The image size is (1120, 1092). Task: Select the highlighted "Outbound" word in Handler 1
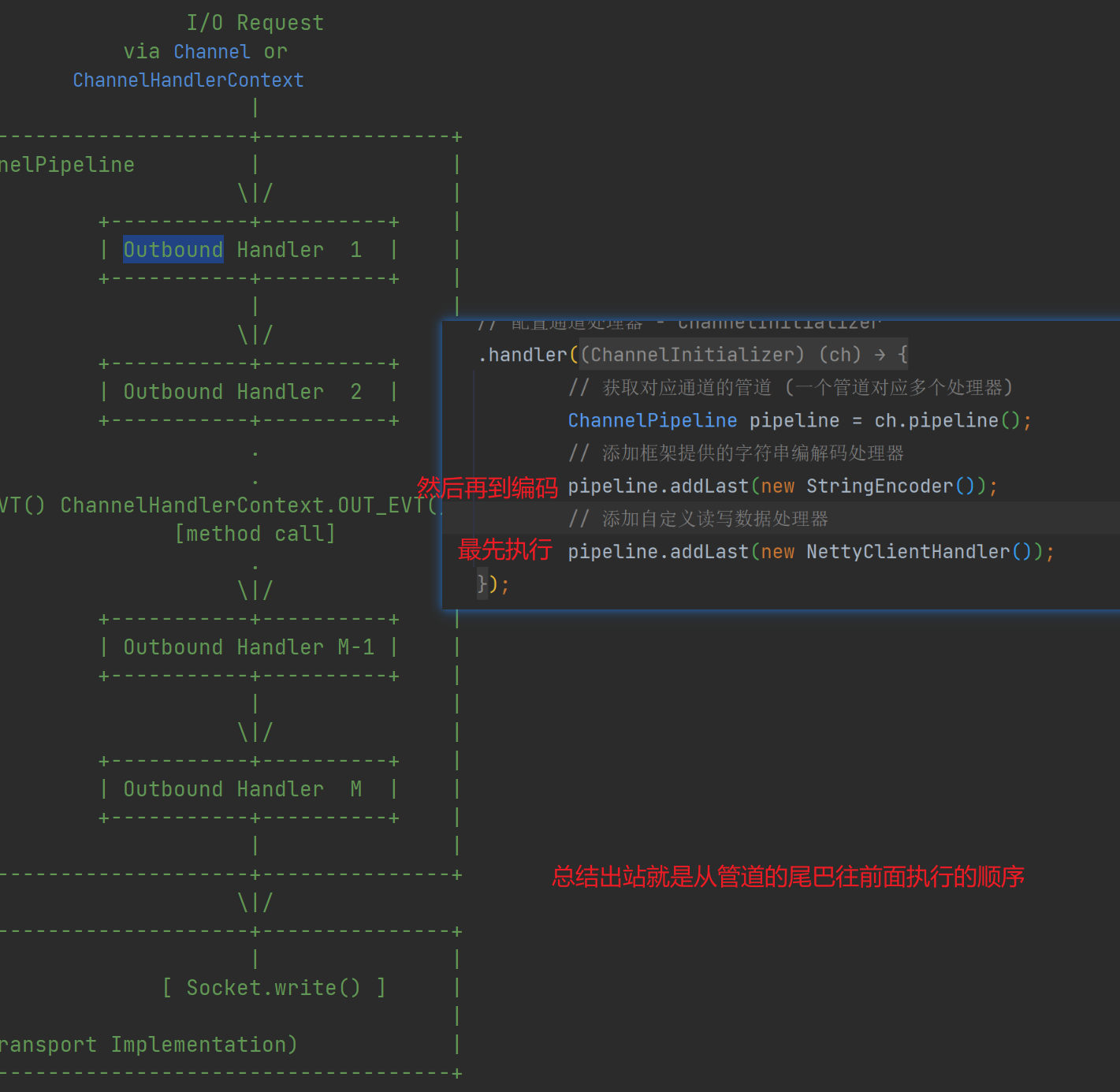[173, 249]
